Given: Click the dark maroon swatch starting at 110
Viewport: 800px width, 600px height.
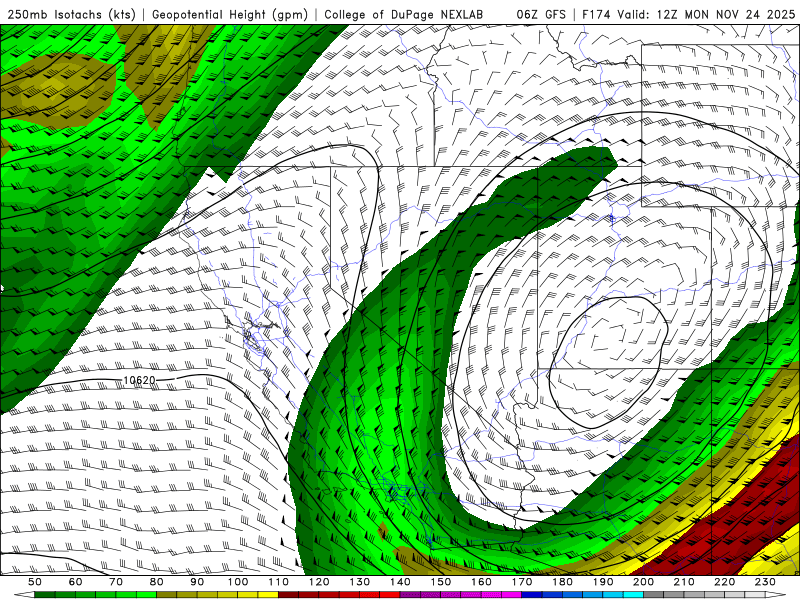Looking at the screenshot, I should [x=288, y=595].
